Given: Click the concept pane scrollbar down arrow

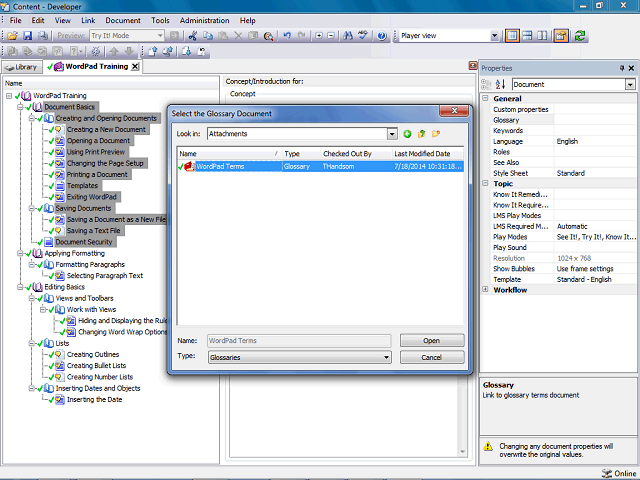Looking at the screenshot, I should pyautogui.click(x=462, y=452).
